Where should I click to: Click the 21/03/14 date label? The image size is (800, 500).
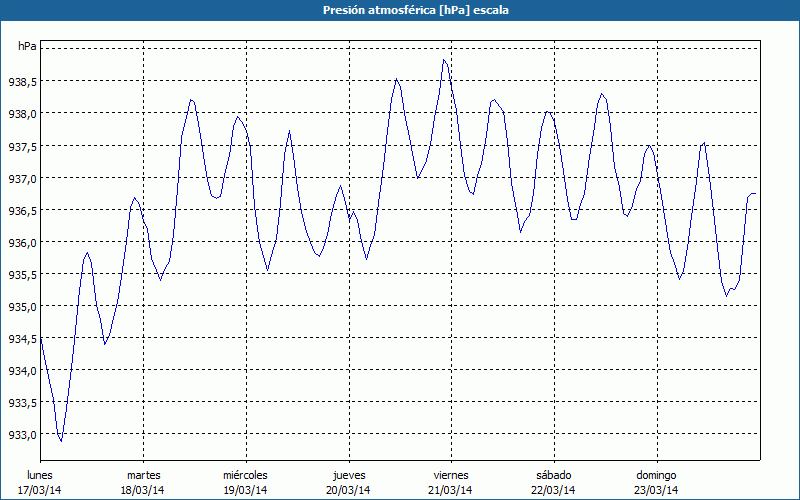click(x=450, y=490)
